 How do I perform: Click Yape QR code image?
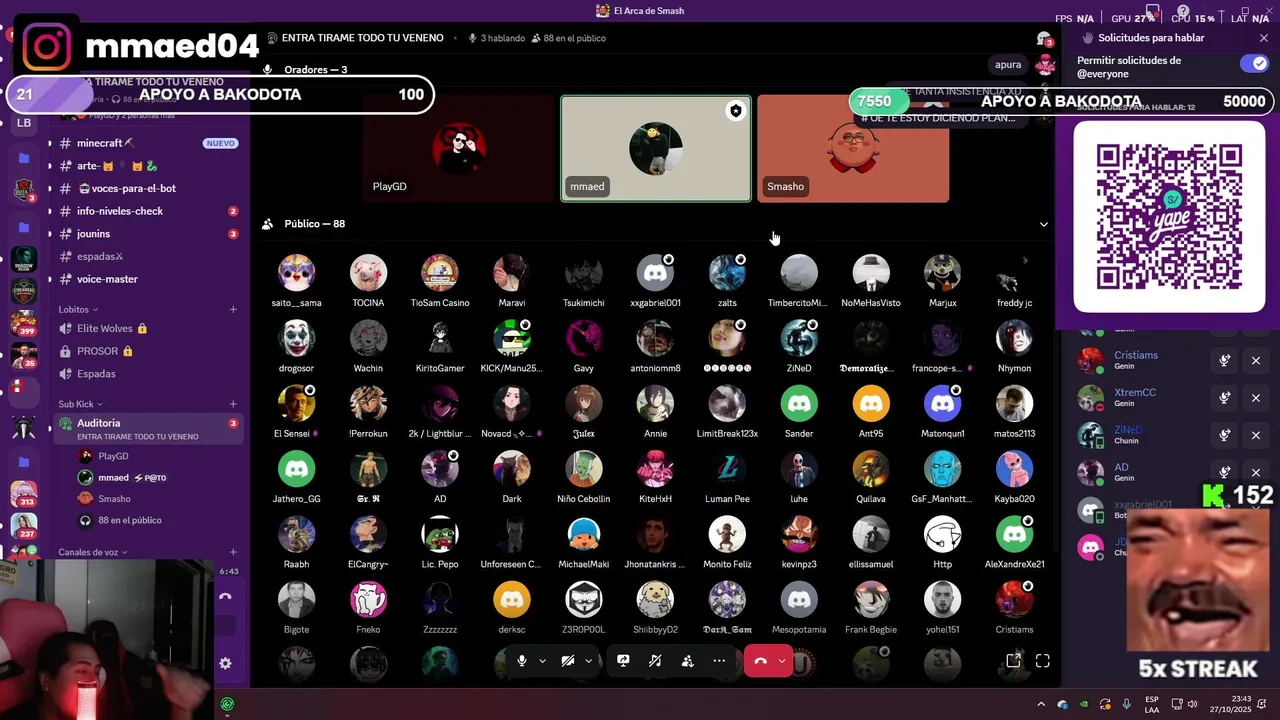pyautogui.click(x=1169, y=217)
